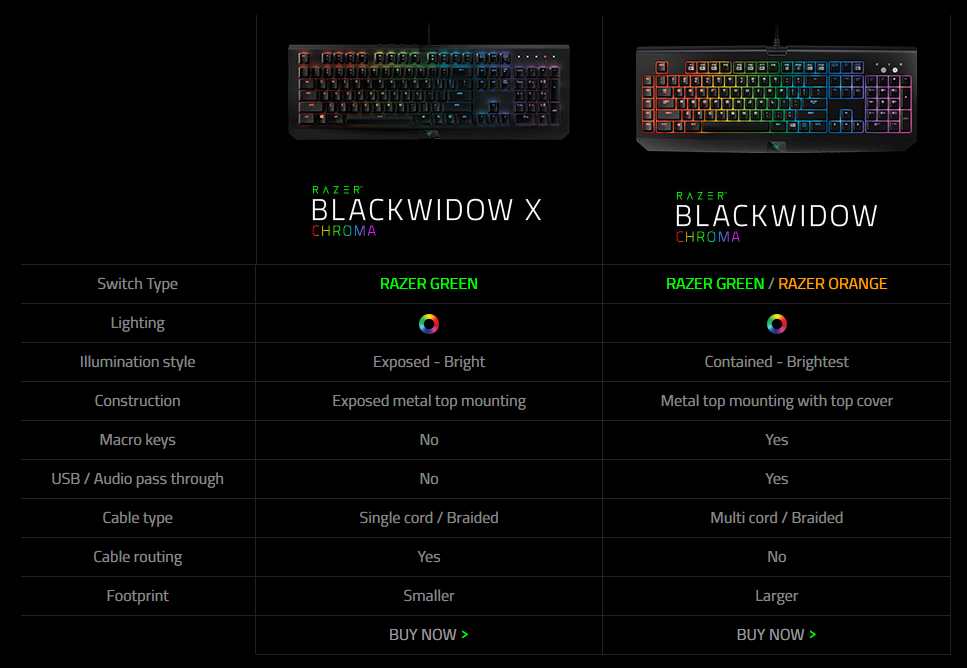Click Chroma color wheel icon under BlackWidow X

[x=429, y=323]
